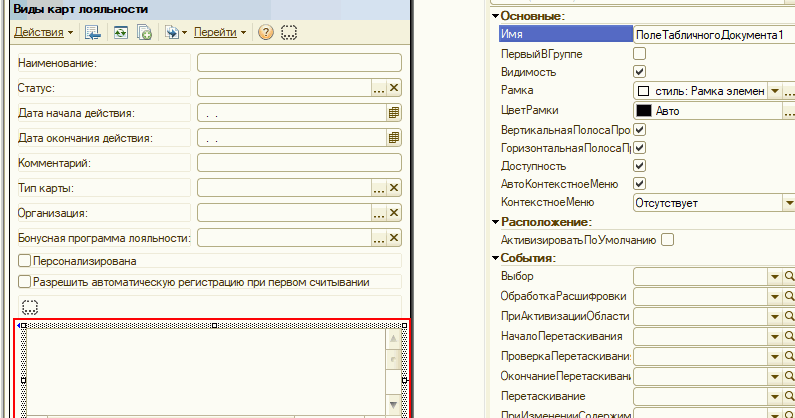Open Статус selection ellipsis button
This screenshot has height=418, width=795.
[379, 88]
